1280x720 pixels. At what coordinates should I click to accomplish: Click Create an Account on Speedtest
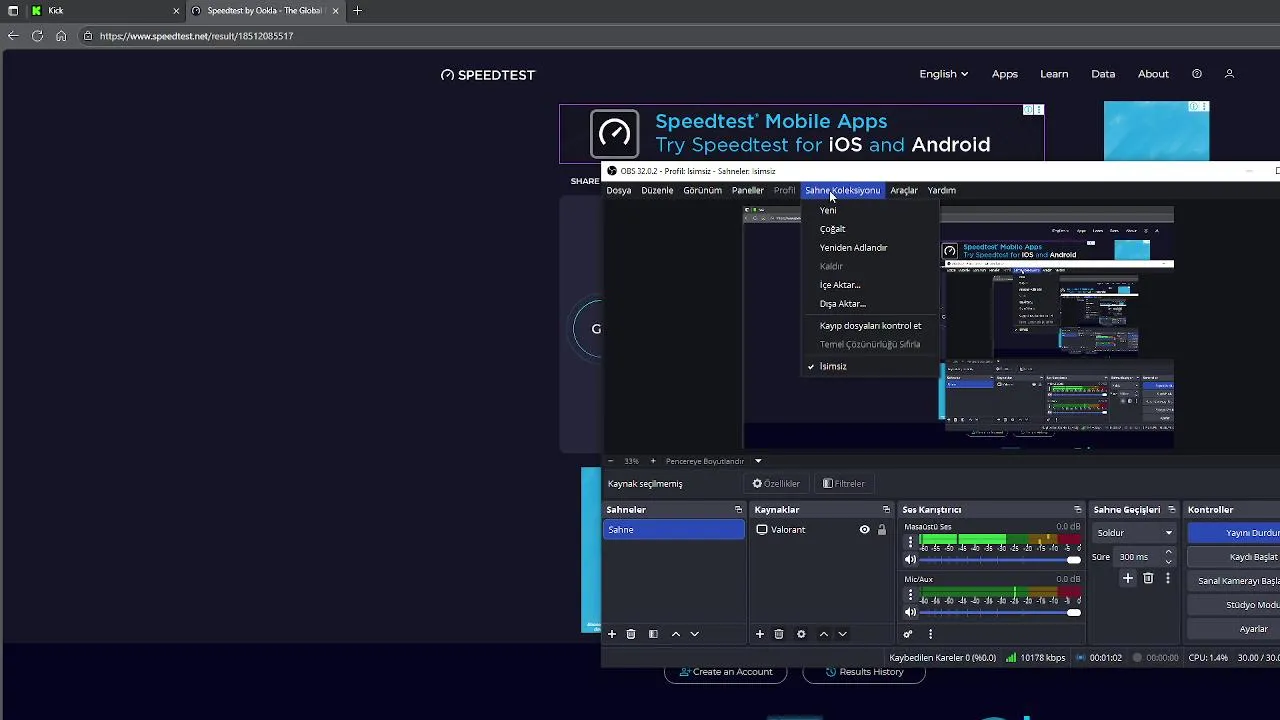[x=726, y=672]
